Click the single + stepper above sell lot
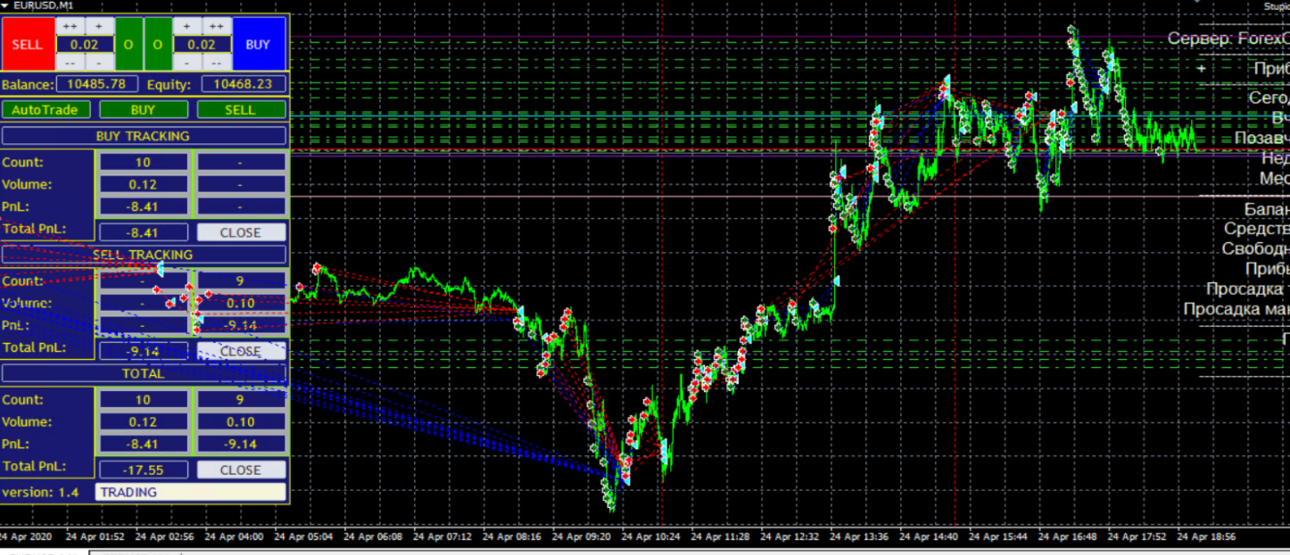The width and height of the screenshot is (1290, 555). click(99, 26)
